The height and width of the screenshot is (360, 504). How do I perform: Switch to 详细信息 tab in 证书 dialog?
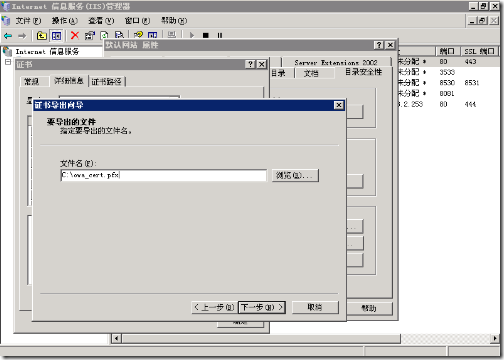tap(69, 80)
